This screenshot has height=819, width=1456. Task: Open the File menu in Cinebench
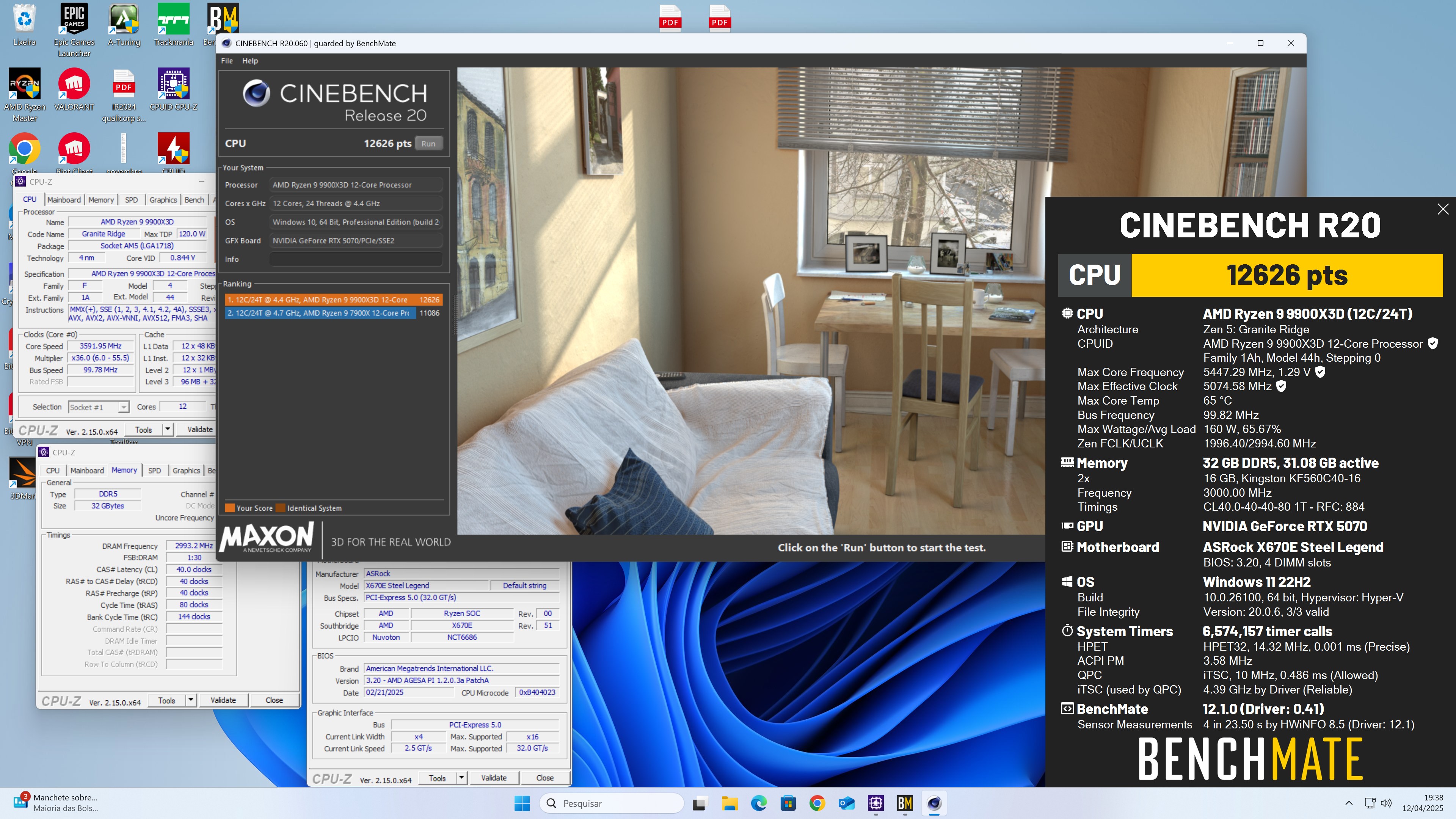(x=227, y=61)
